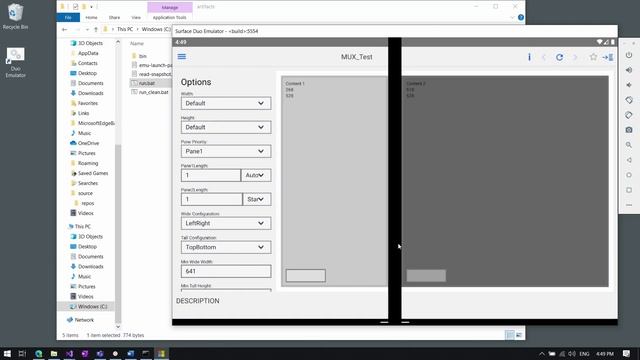
Task: Open the Share ribbon tab in Explorer
Action: click(114, 18)
